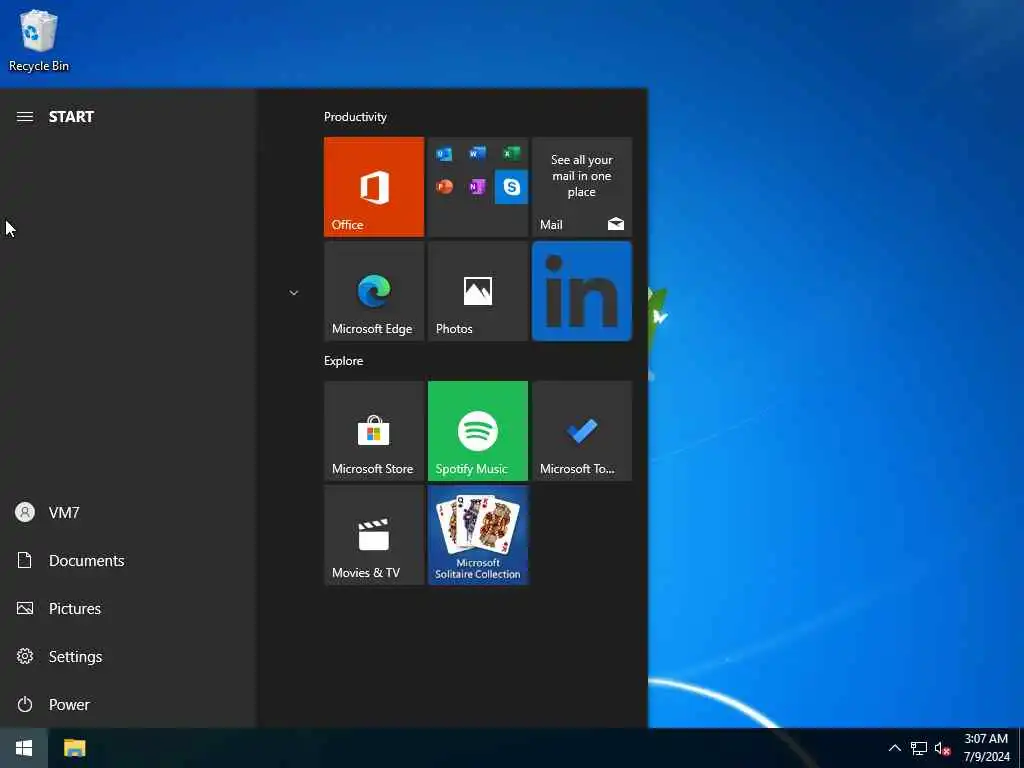Open the taskbar clock and date
1024x768 pixels.
pos(987,748)
